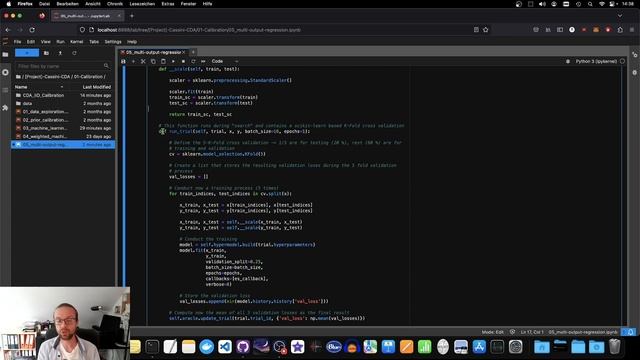The image size is (640, 360).
Task: Cut the selected cell with scissors icon
Action: pyautogui.click(x=143, y=61)
